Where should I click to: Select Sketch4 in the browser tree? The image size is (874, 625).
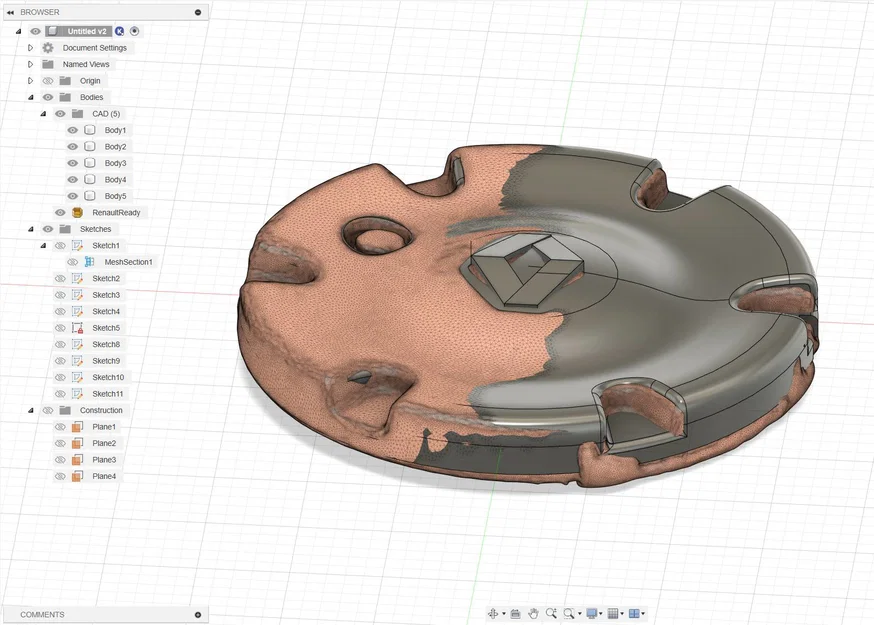point(106,311)
